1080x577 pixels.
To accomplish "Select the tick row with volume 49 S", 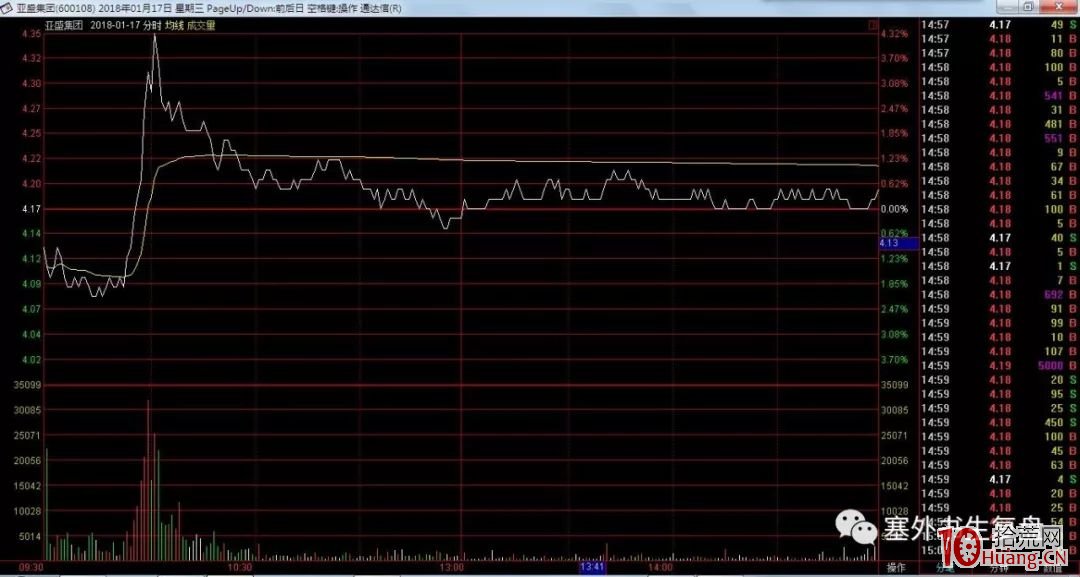I will coord(999,25).
